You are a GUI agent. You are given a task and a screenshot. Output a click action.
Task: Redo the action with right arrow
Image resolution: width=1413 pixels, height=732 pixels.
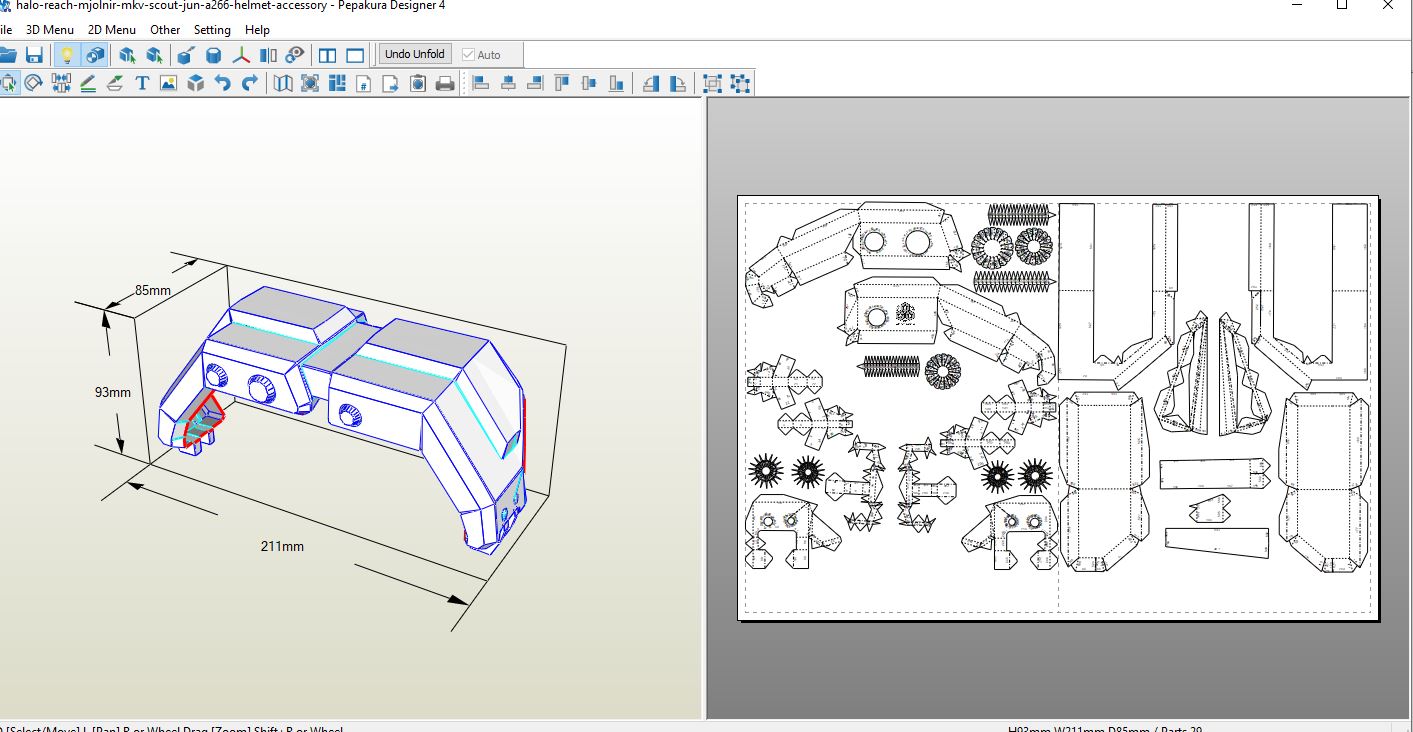pyautogui.click(x=250, y=83)
